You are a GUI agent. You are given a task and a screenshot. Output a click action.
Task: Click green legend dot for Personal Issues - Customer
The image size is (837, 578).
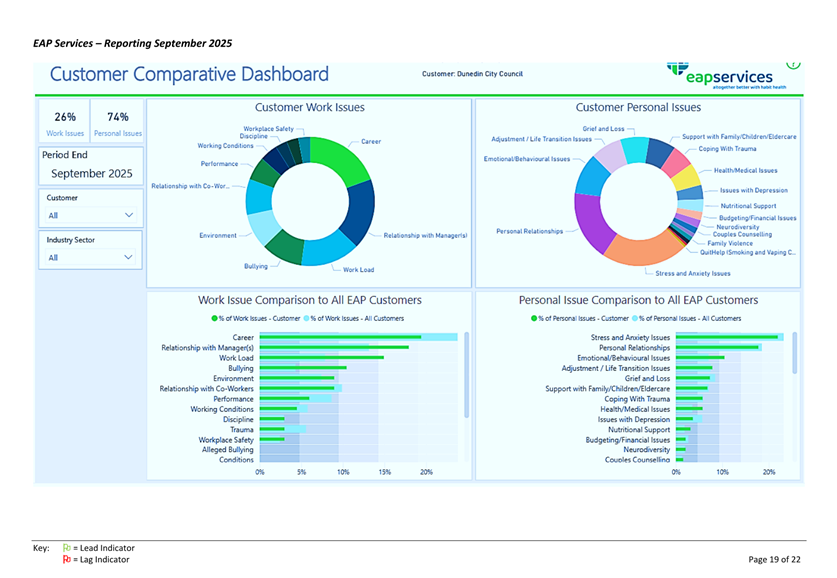click(534, 318)
